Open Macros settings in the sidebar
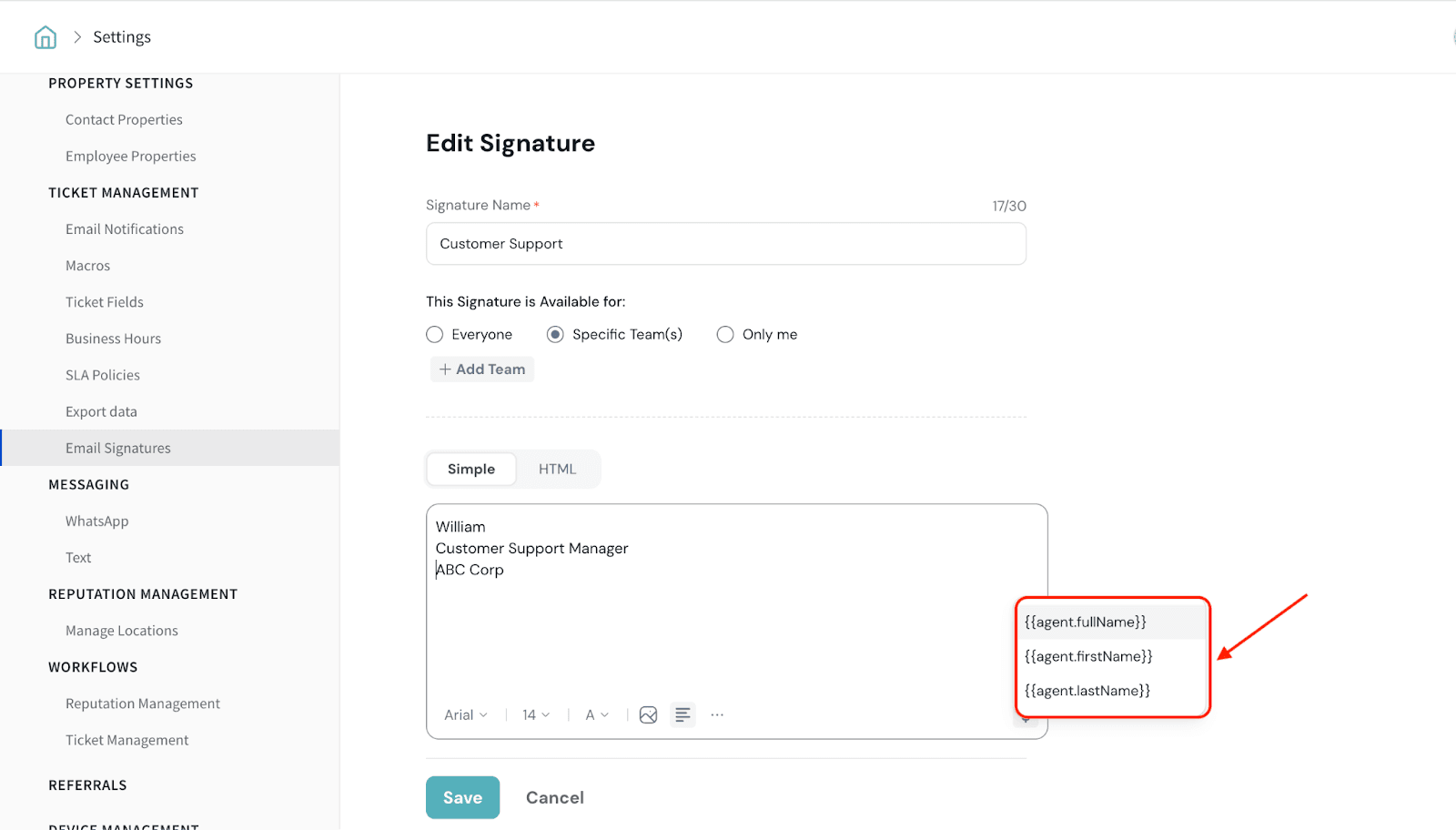 [87, 266]
